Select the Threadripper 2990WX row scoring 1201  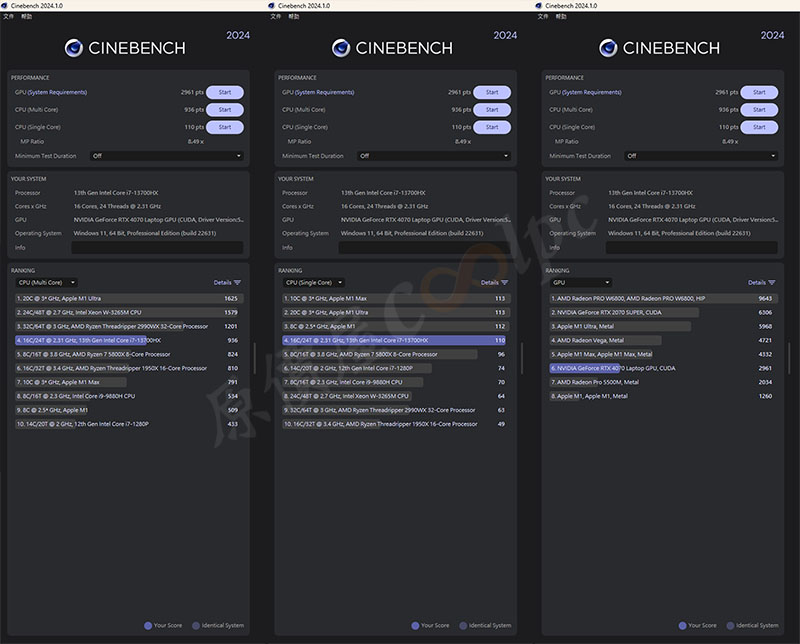tap(129, 326)
